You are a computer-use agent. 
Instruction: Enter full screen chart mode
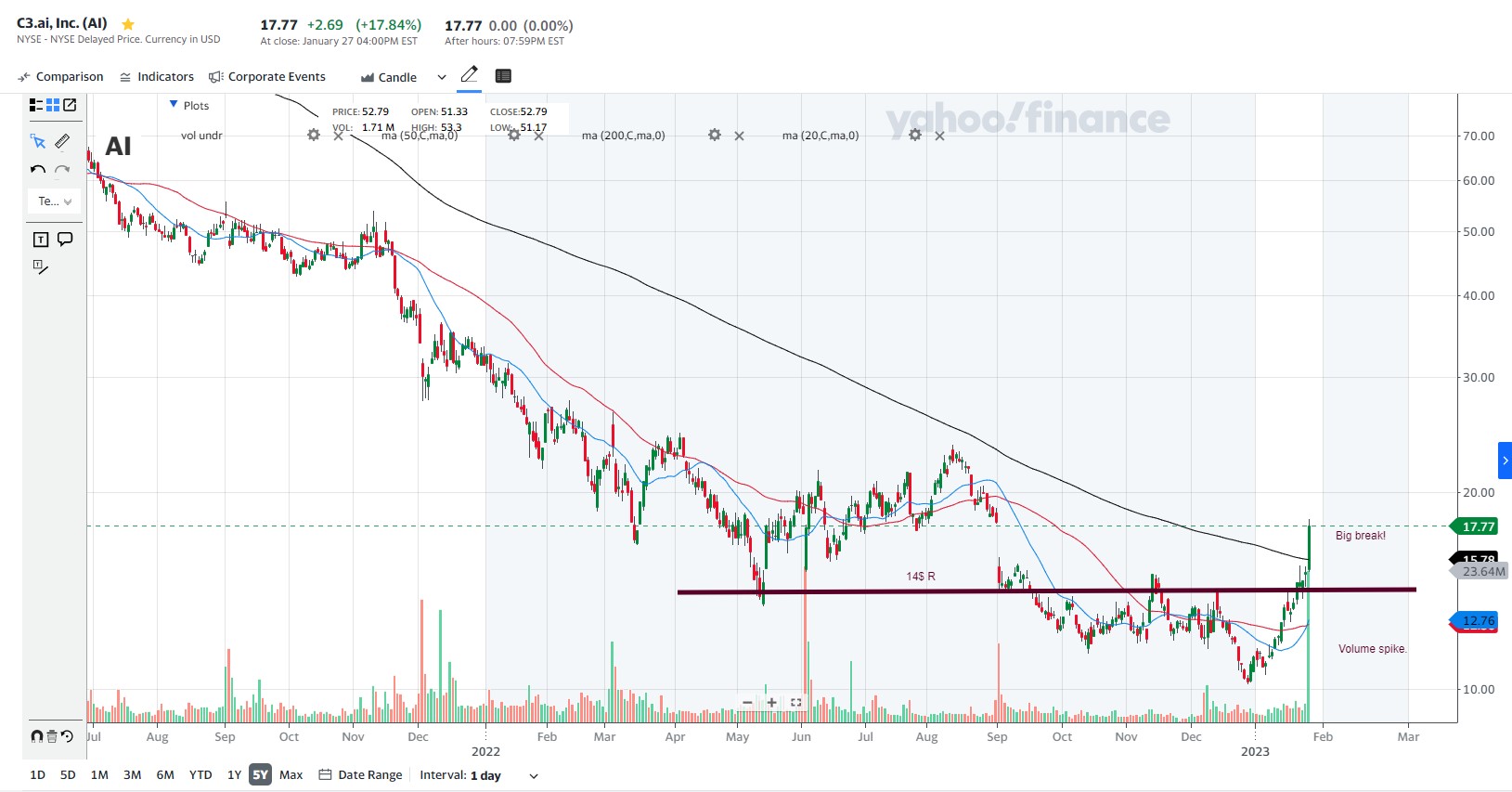tap(796, 703)
